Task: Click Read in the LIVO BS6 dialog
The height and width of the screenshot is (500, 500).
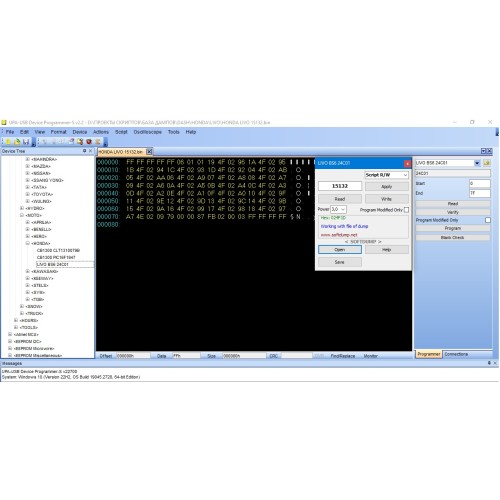Action: pos(340,199)
